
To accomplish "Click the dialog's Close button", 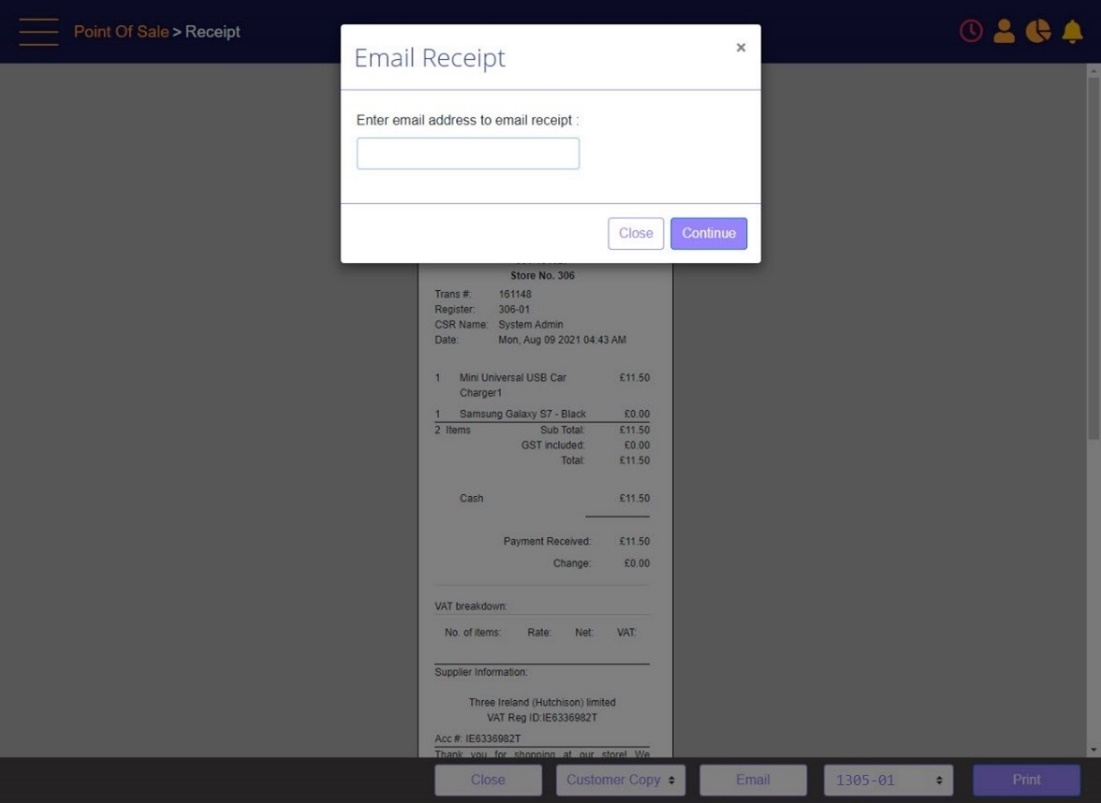I will 635,233.
